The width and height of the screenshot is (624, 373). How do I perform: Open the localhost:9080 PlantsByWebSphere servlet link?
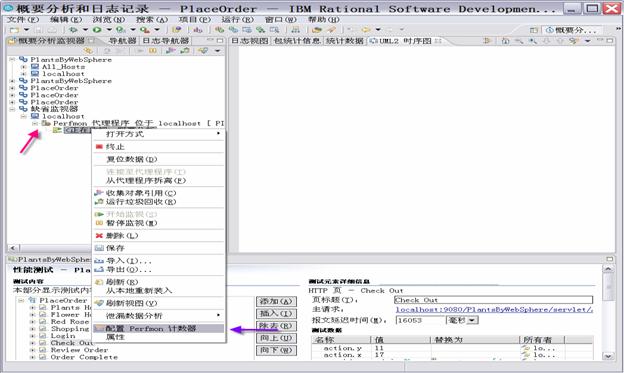click(x=494, y=309)
